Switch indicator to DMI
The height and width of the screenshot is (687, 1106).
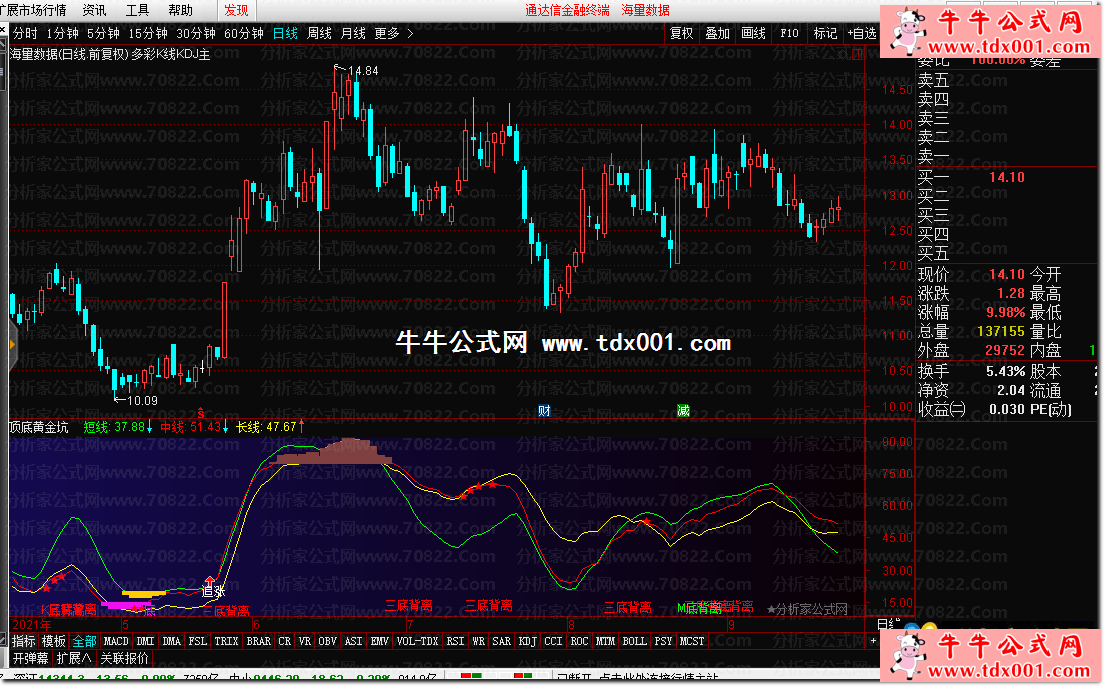[145, 641]
